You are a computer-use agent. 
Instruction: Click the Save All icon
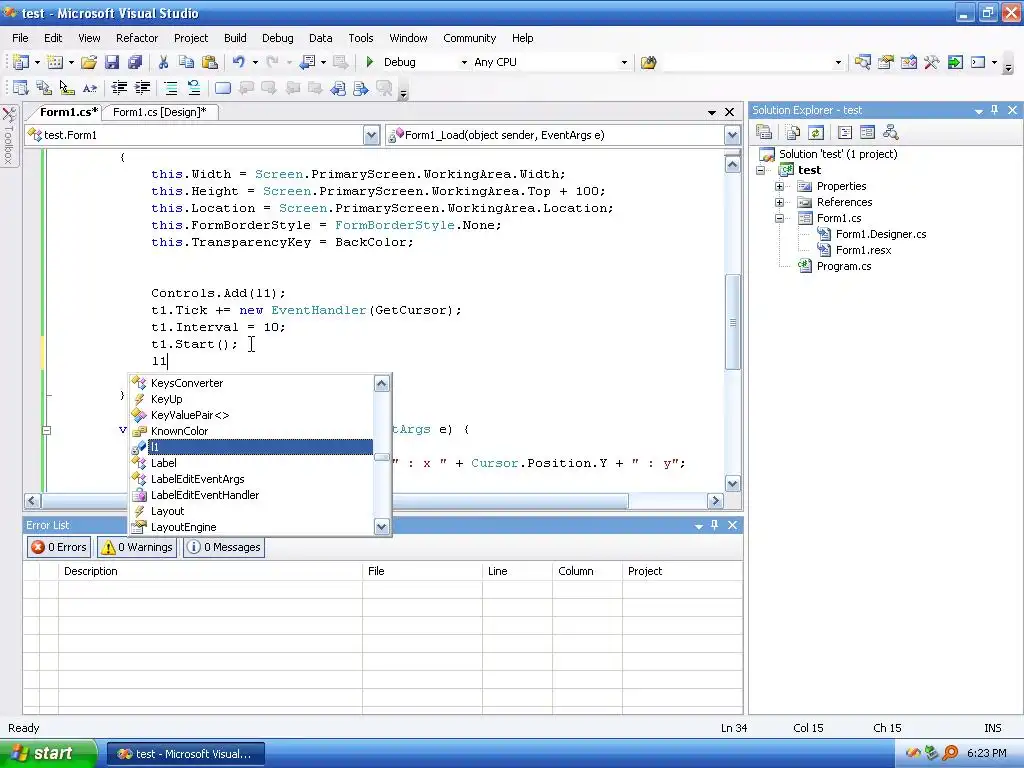(135, 62)
